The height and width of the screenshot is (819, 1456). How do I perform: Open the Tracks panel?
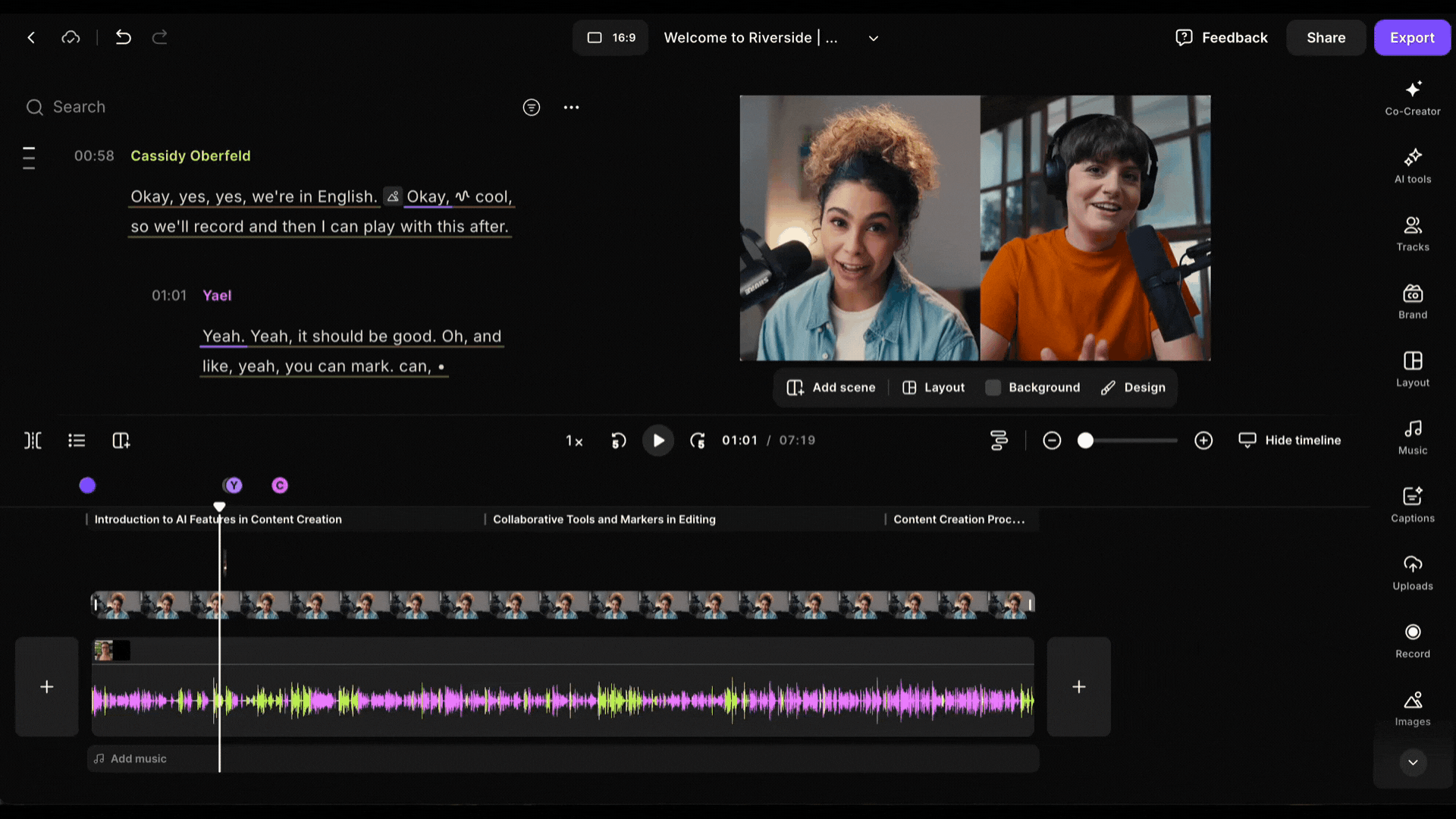click(x=1412, y=234)
